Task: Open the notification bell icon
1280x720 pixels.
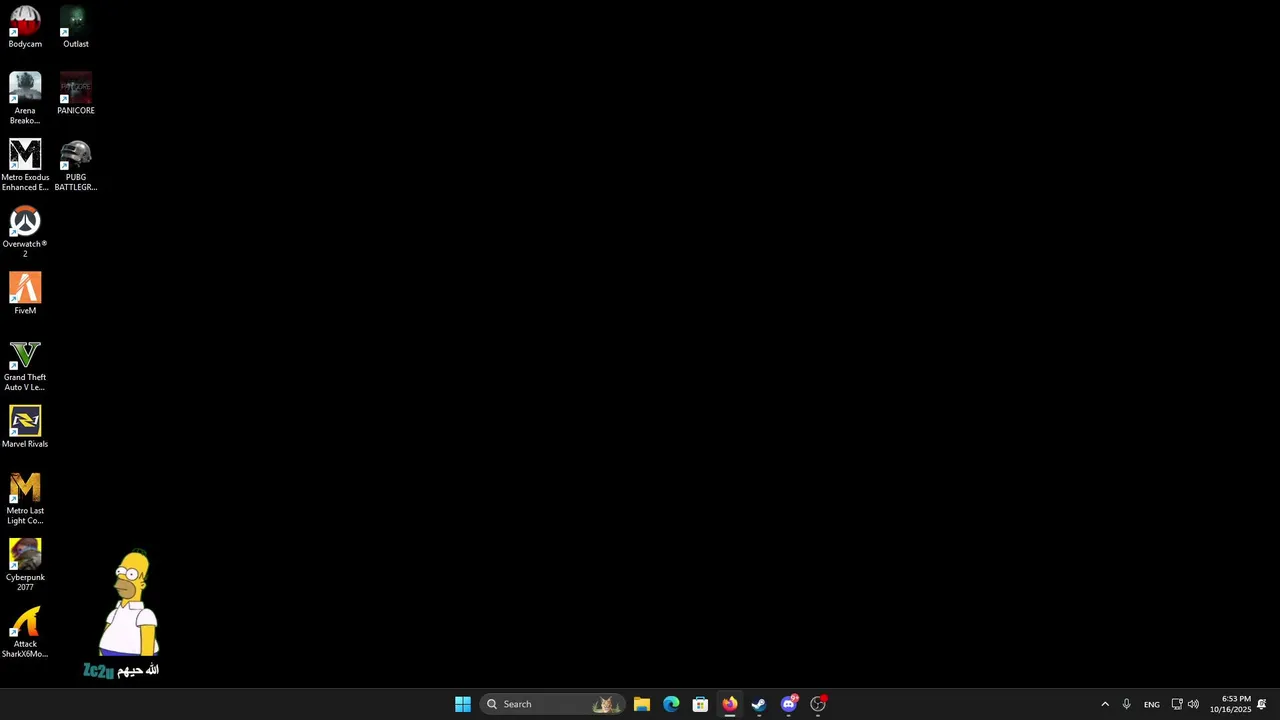Action: [1262, 704]
